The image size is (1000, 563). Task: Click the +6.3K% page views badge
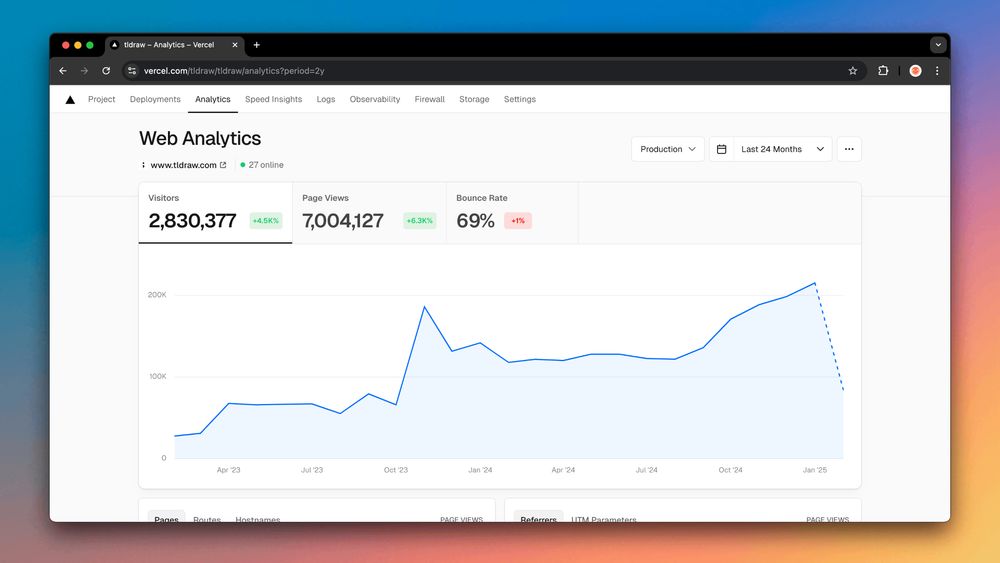pyautogui.click(x=420, y=221)
